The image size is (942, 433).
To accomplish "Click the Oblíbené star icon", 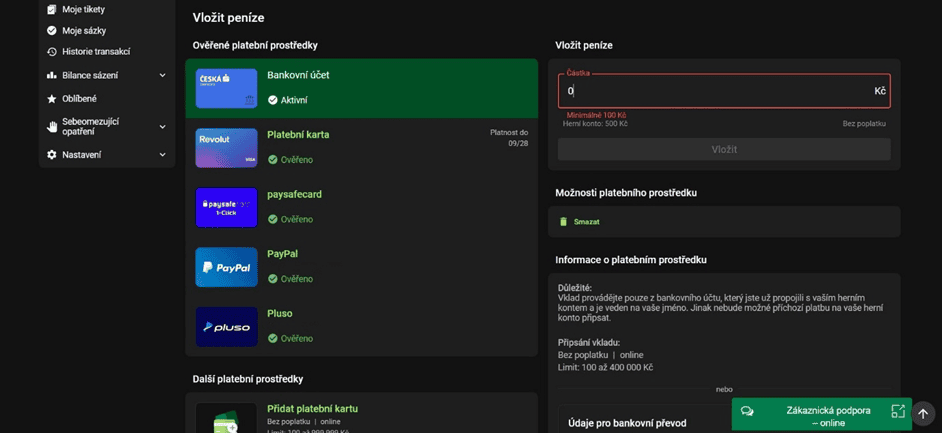I will pos(52,98).
